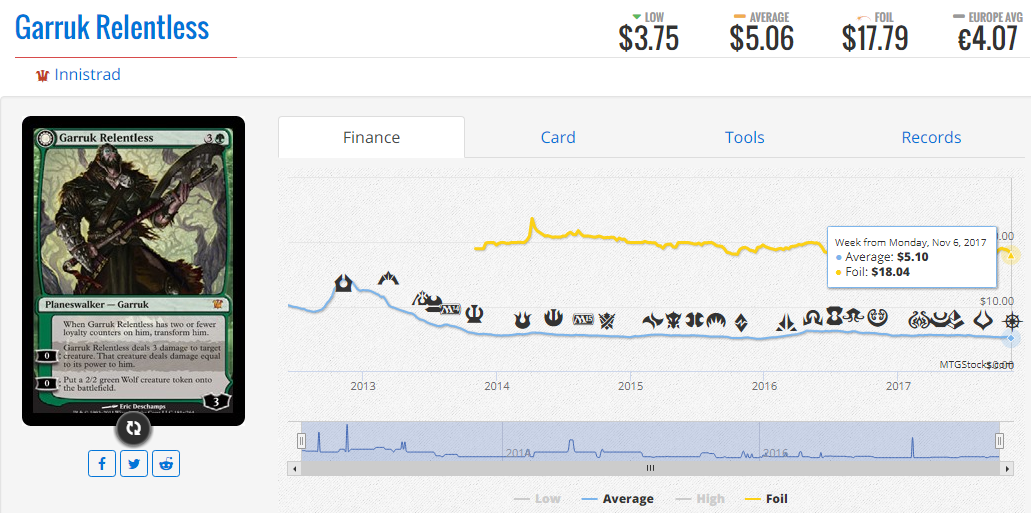Switch to the Tools tab
Viewport: 1031px width, 513px height.
[744, 137]
